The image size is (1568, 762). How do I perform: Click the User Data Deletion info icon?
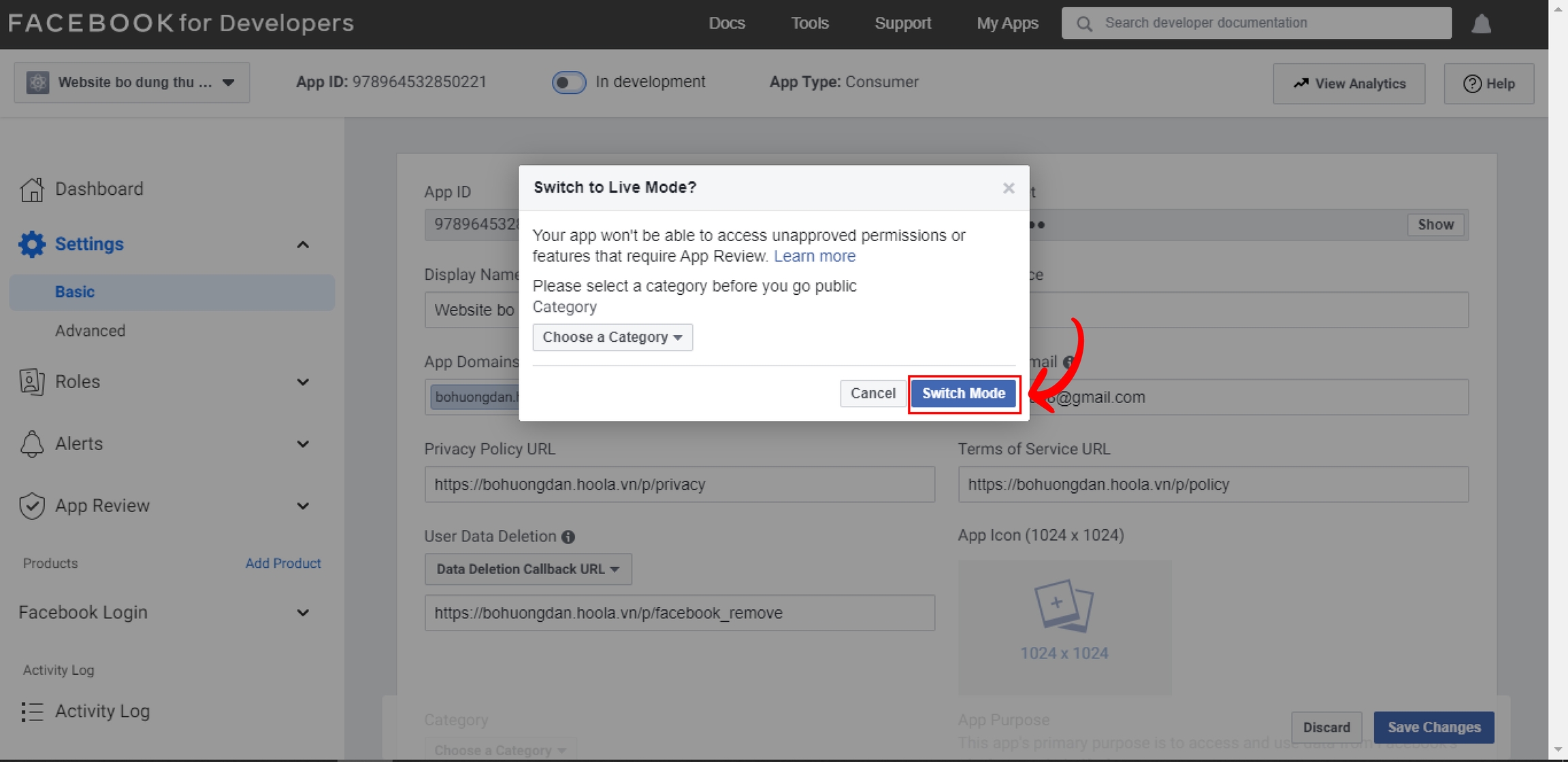click(568, 537)
